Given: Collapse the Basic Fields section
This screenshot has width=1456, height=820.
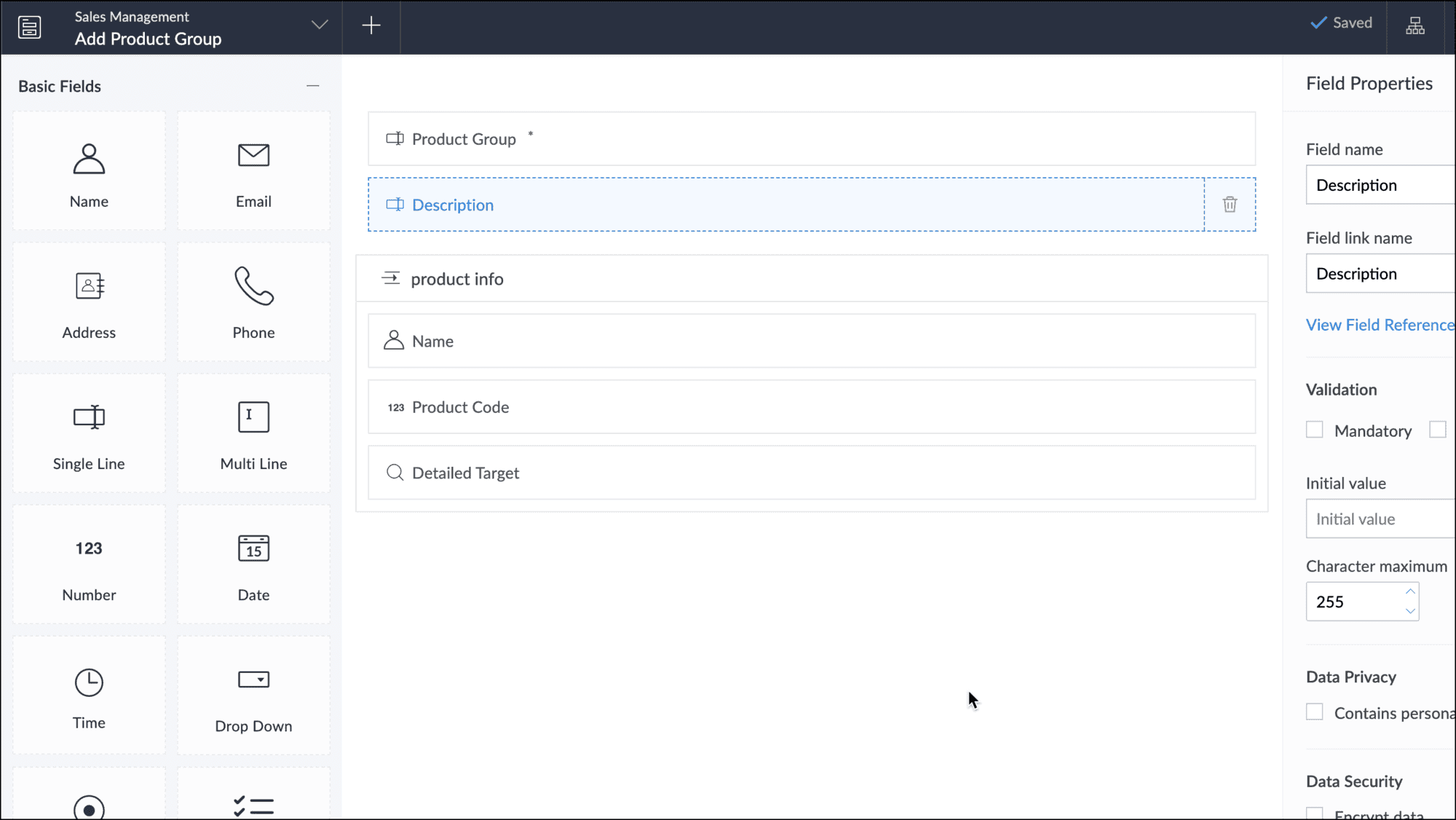Looking at the screenshot, I should click(313, 86).
